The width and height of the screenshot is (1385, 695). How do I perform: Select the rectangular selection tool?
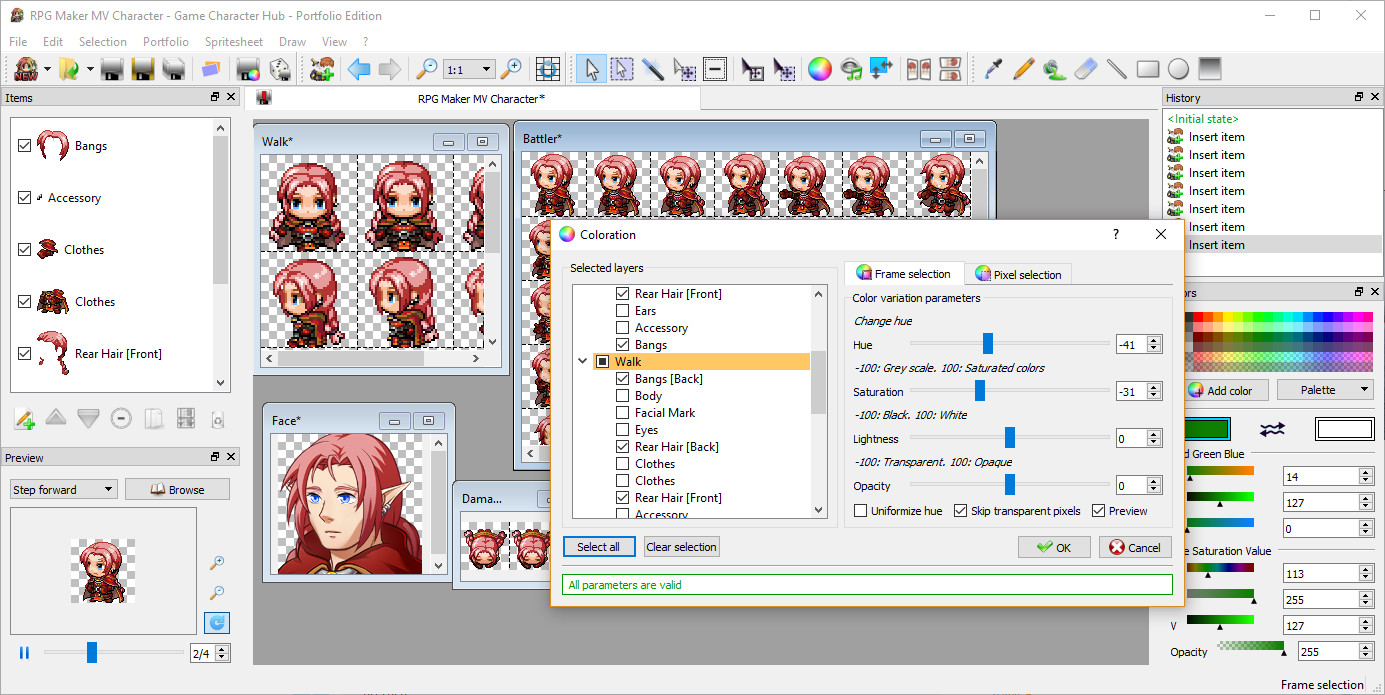622,68
